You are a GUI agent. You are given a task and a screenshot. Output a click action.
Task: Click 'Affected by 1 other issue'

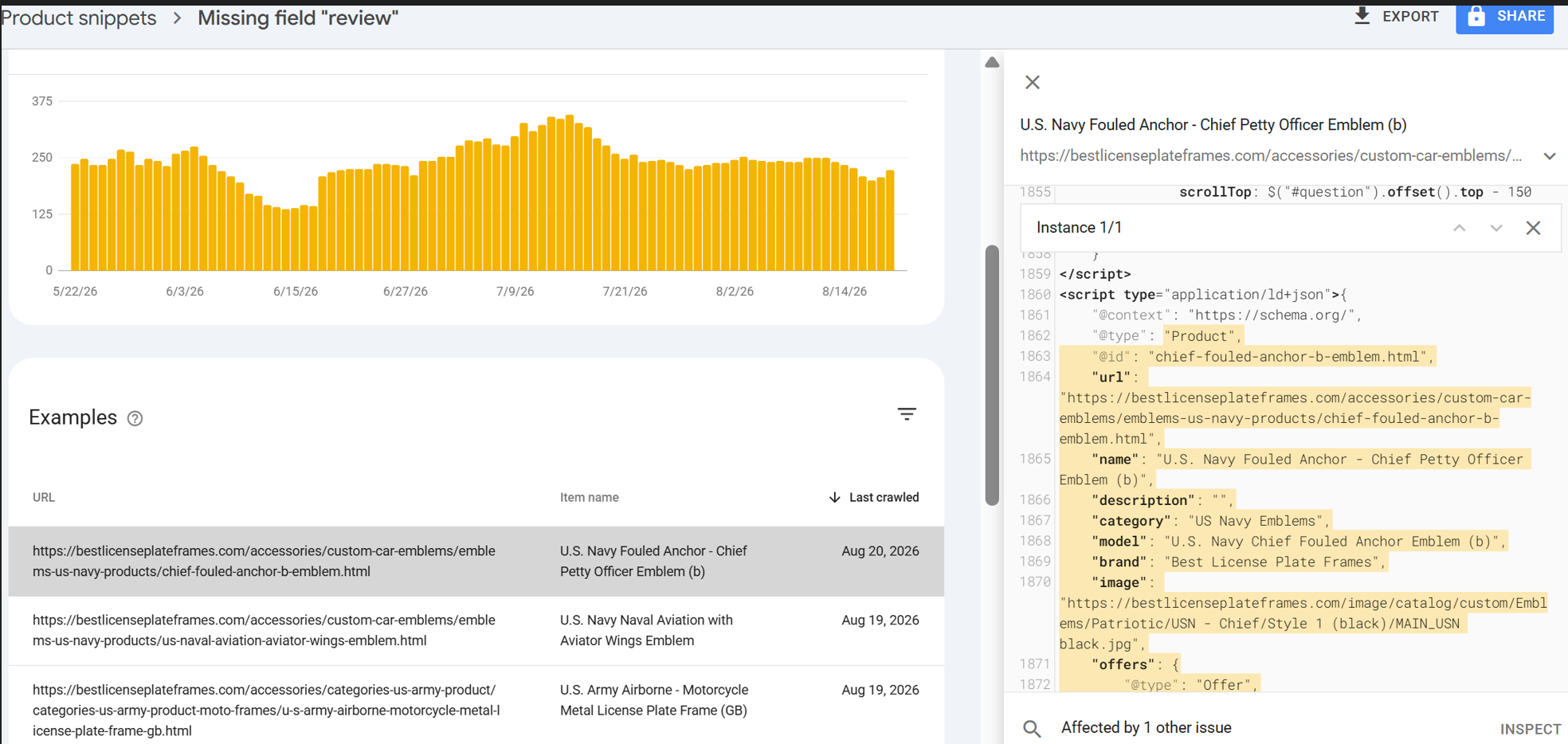pyautogui.click(x=1146, y=727)
